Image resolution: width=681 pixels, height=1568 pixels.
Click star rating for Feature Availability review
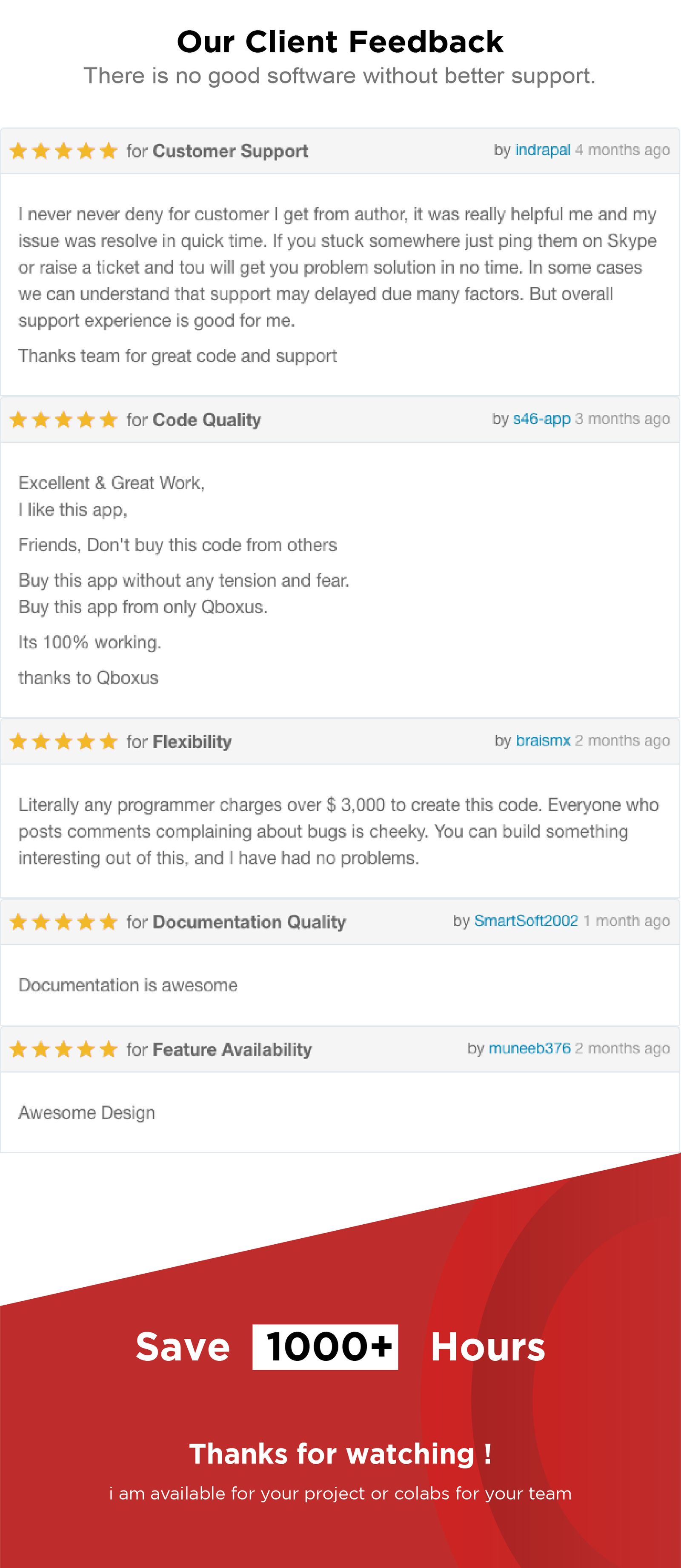click(63, 1049)
